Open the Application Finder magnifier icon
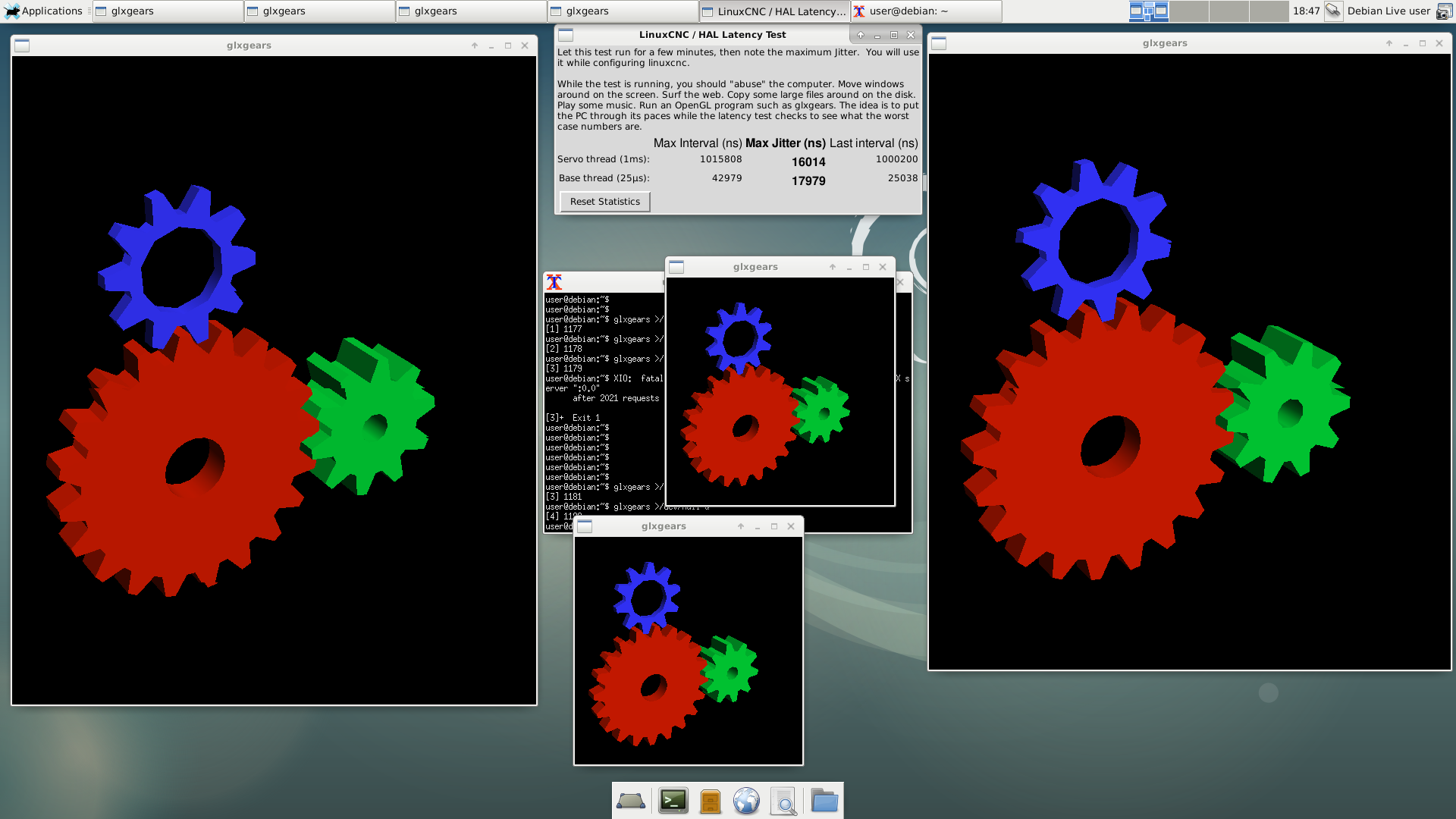1456x819 pixels. (x=783, y=801)
